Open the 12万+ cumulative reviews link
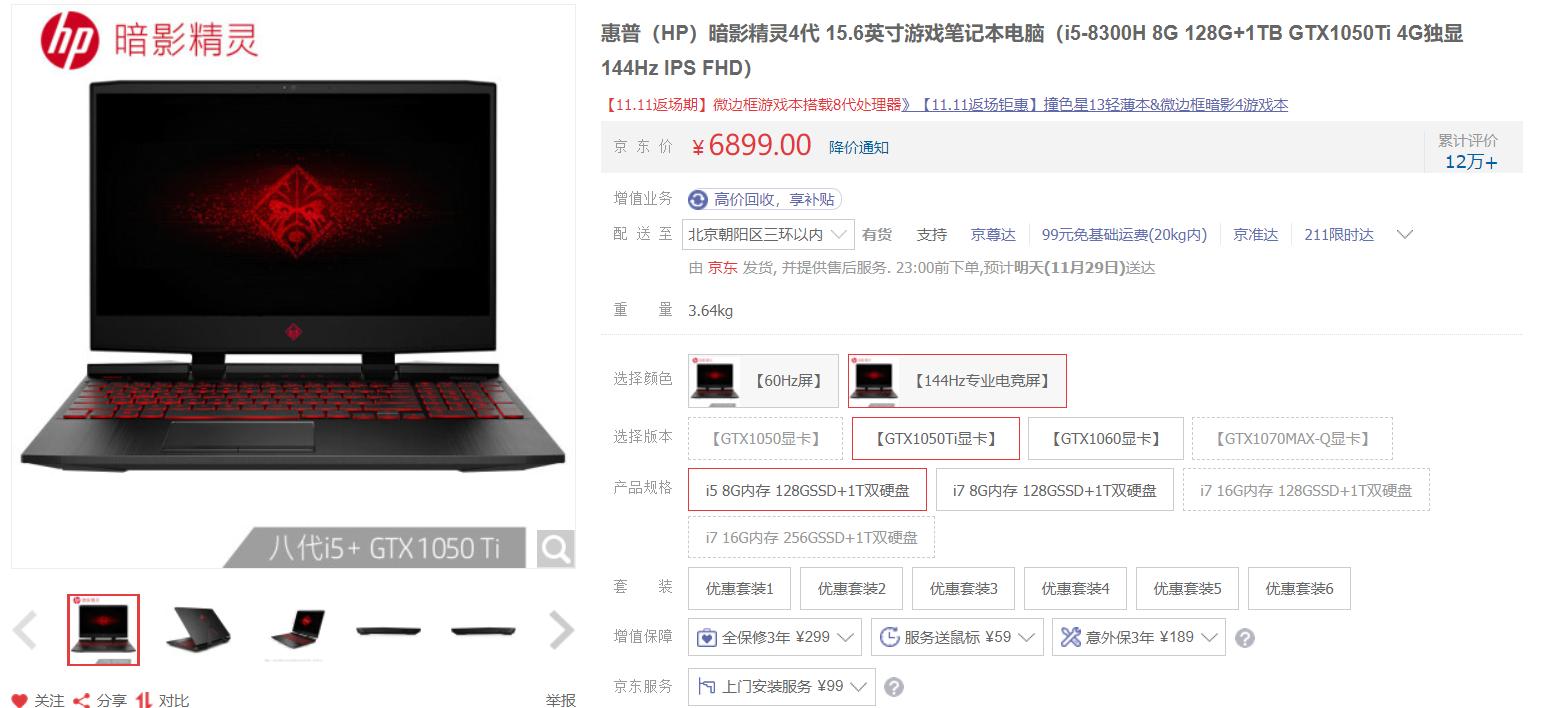The image size is (1556, 708). (x=1471, y=162)
